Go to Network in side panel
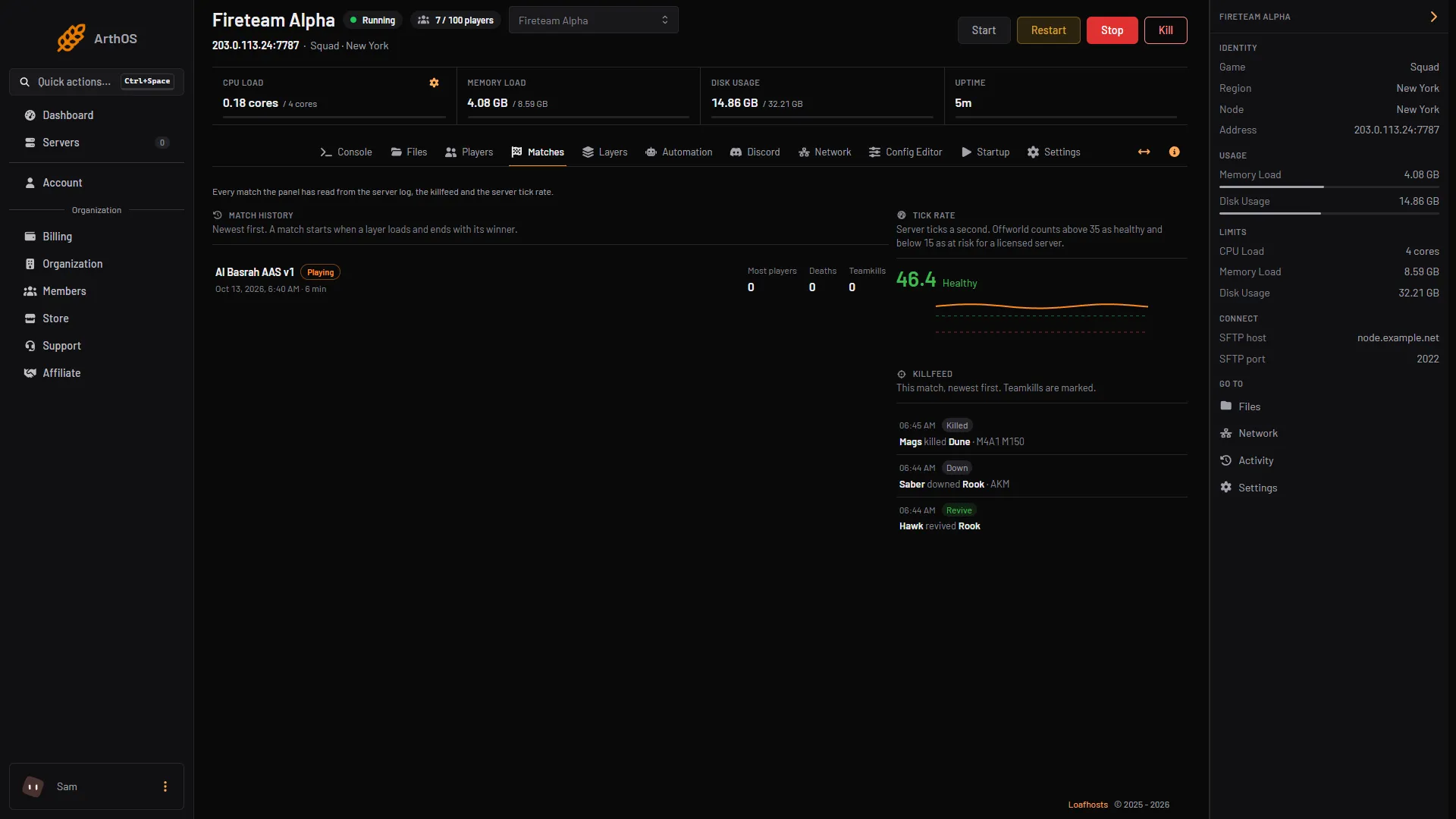 point(1328,434)
